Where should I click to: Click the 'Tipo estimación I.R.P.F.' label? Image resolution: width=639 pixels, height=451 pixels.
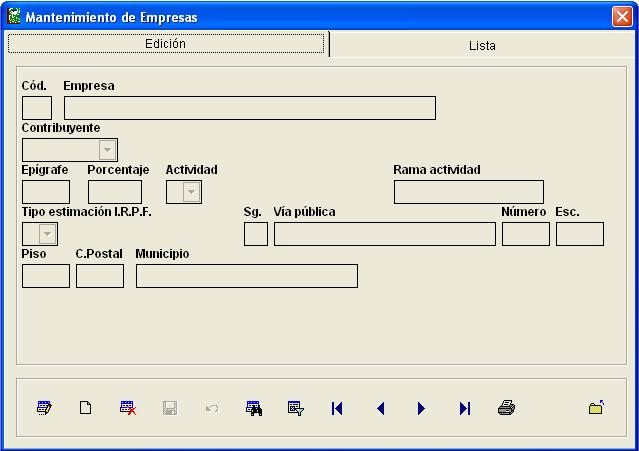coord(86,211)
